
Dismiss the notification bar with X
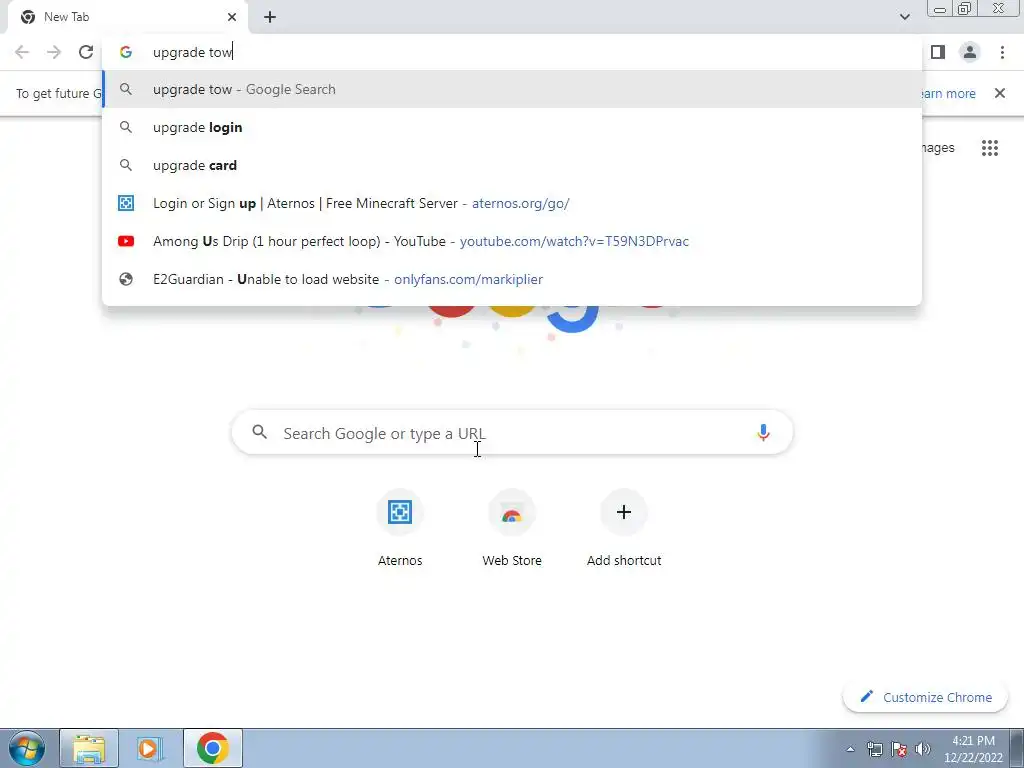(999, 93)
